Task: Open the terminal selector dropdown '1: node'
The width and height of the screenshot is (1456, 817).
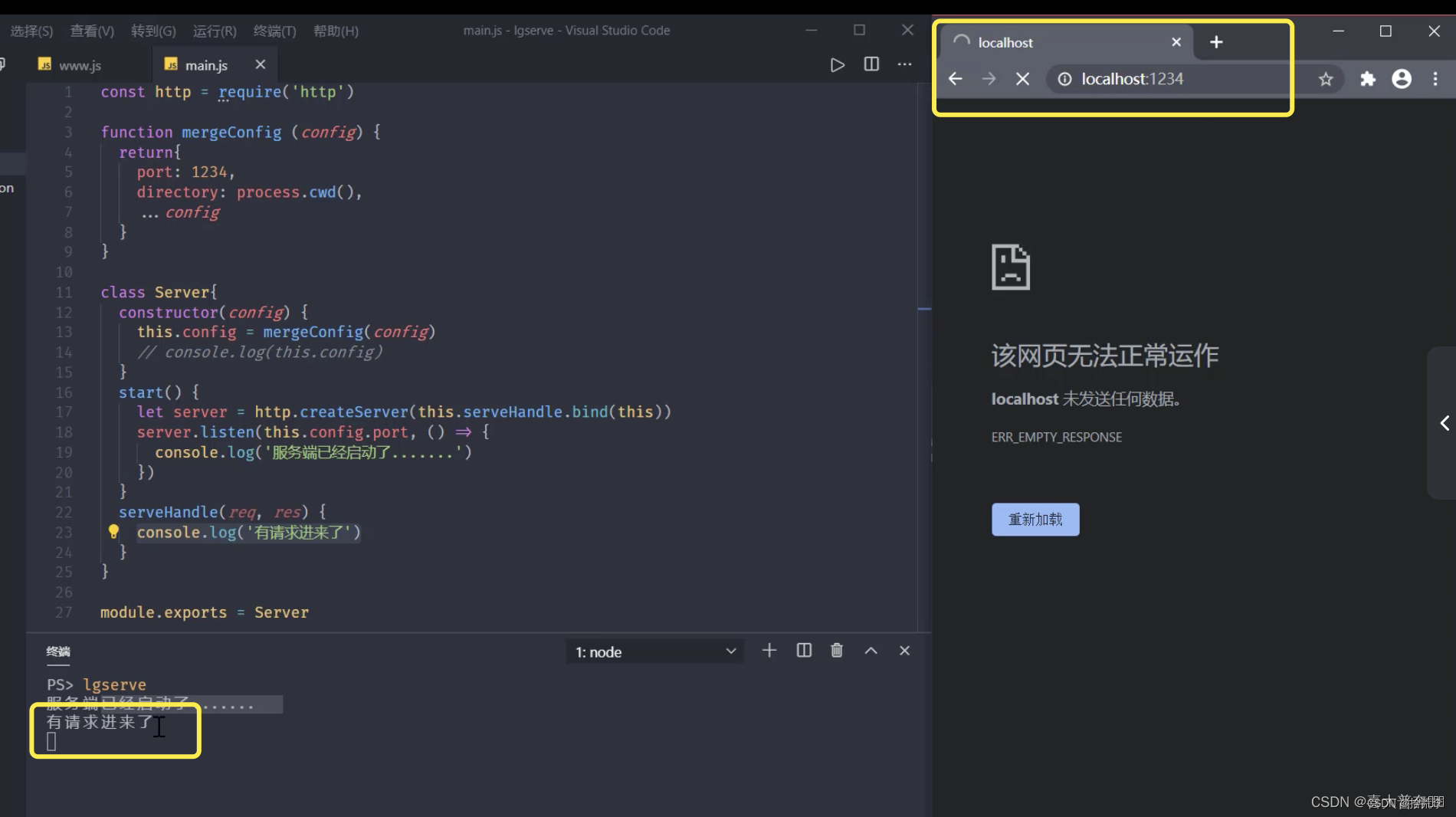Action: click(655, 651)
